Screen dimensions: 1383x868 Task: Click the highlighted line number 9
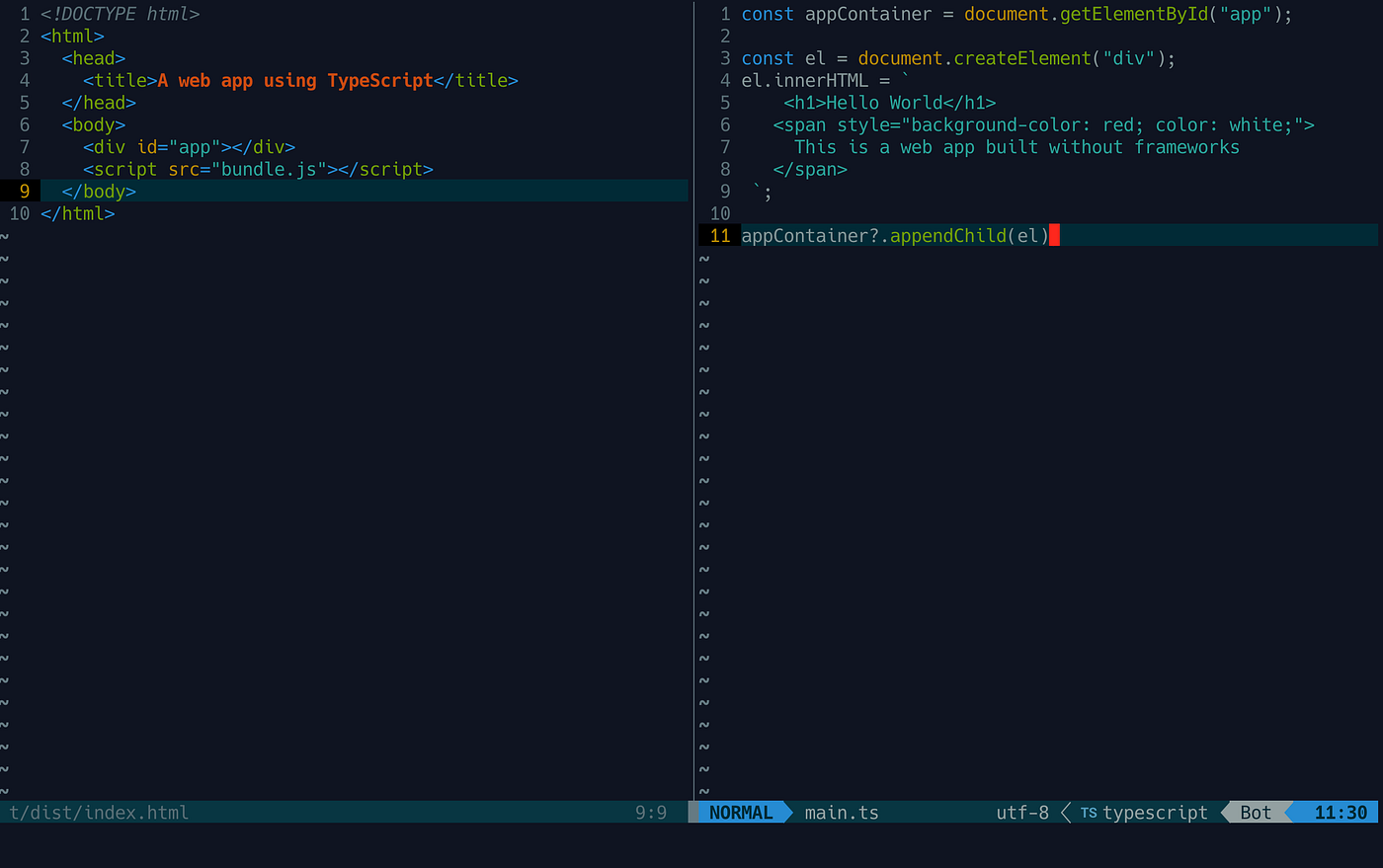(x=23, y=191)
